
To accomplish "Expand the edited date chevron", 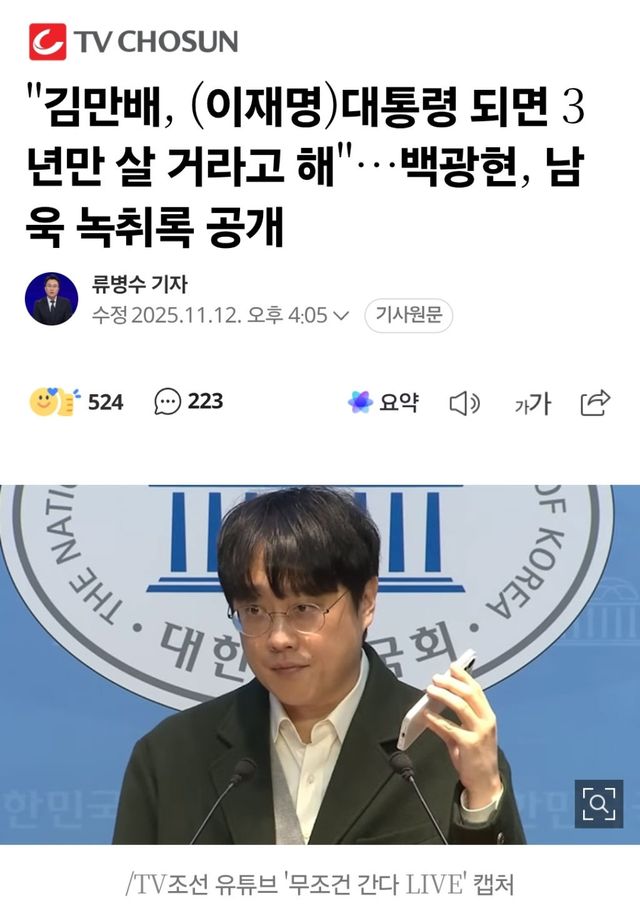I will 340,316.
